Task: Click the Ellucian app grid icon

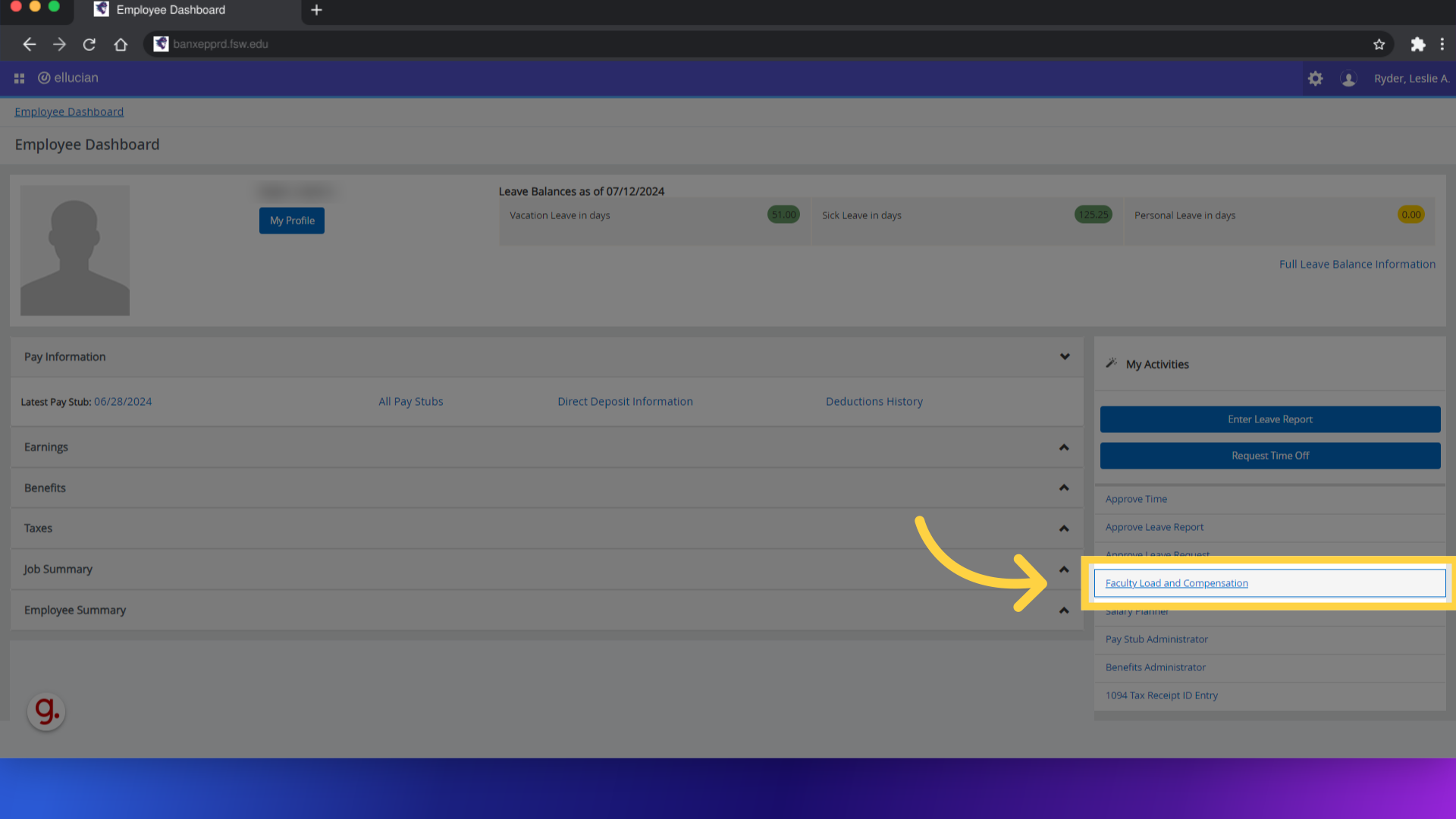Action: point(19,78)
